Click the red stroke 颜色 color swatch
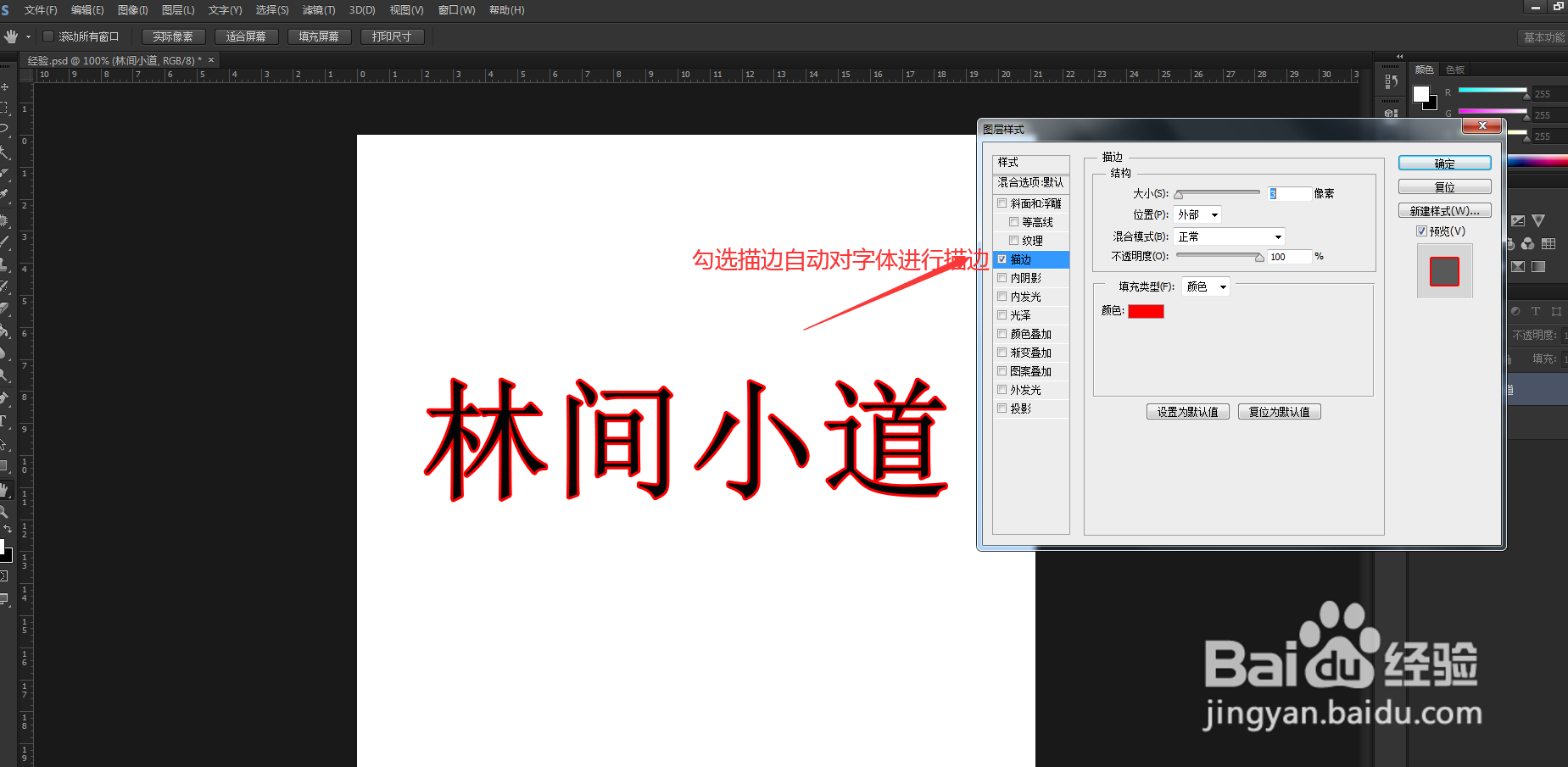 [1146, 310]
